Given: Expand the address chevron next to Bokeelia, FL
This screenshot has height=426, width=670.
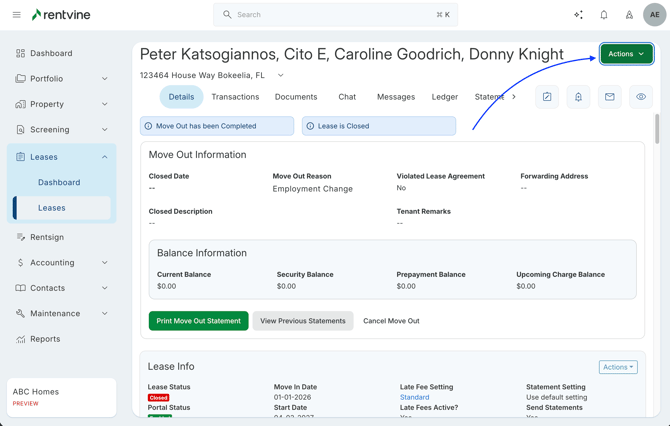Looking at the screenshot, I should coord(281,75).
